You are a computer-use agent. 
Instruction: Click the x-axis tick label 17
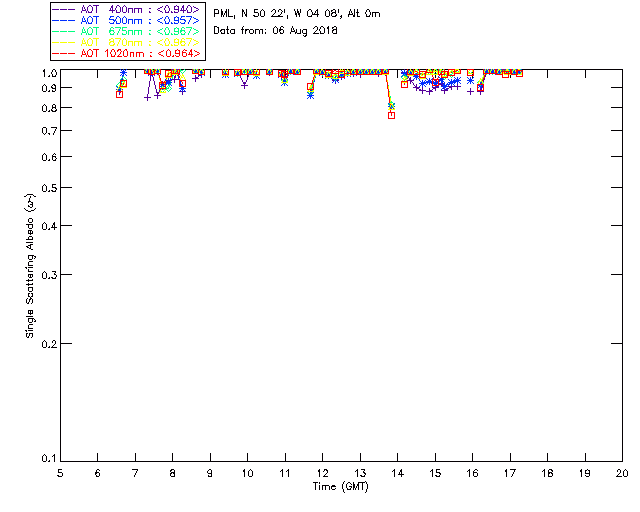(x=510, y=473)
